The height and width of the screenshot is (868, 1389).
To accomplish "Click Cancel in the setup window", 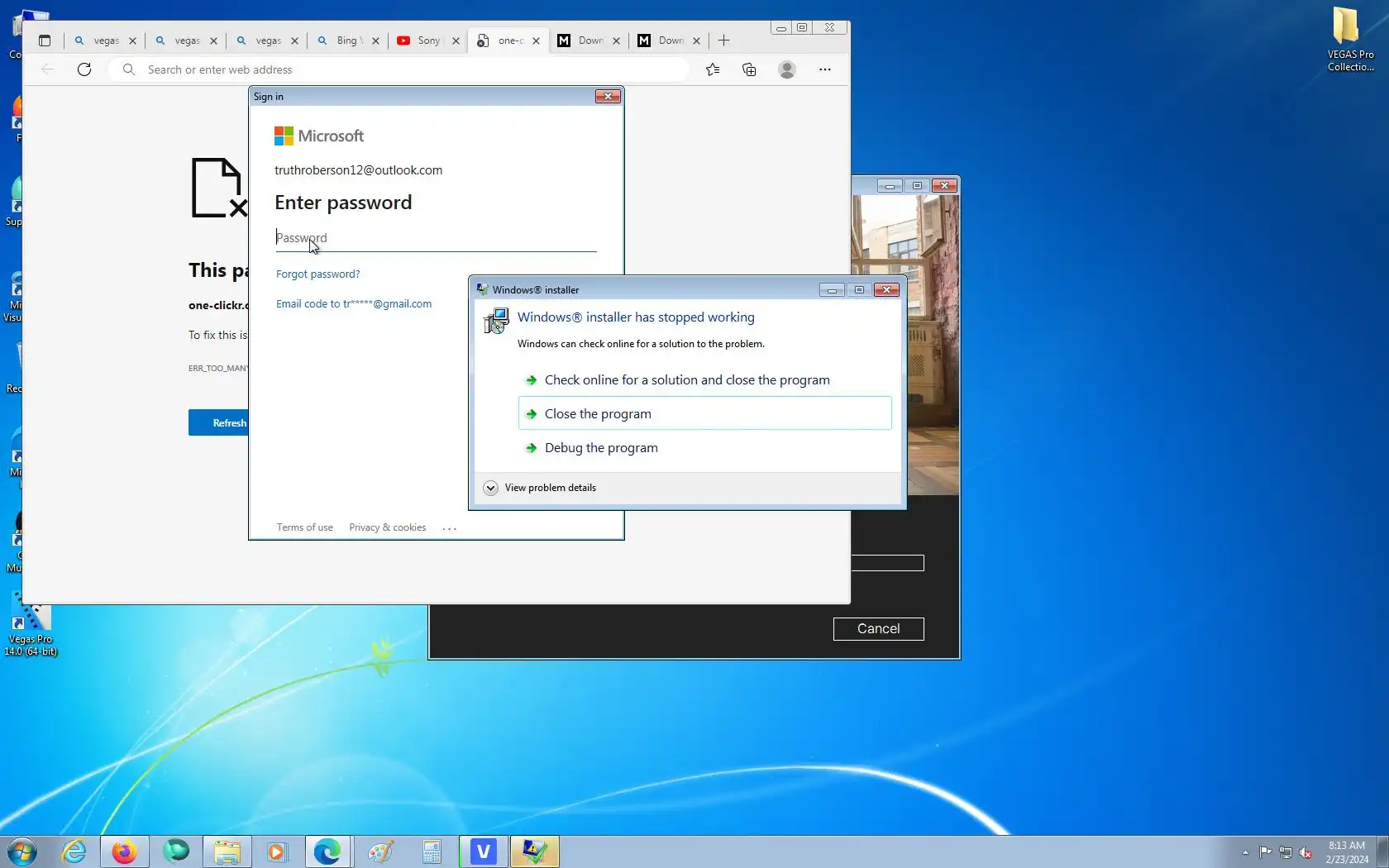I will [x=878, y=629].
